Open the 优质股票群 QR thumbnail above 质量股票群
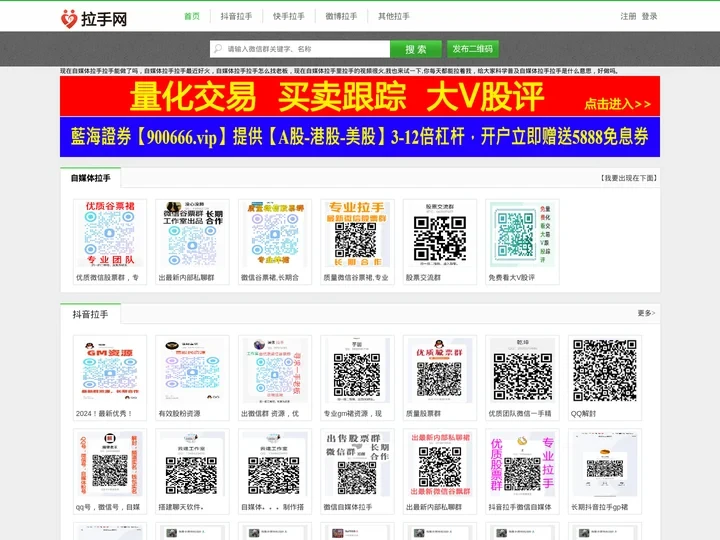Viewport: 720px width, 540px height. (440, 370)
